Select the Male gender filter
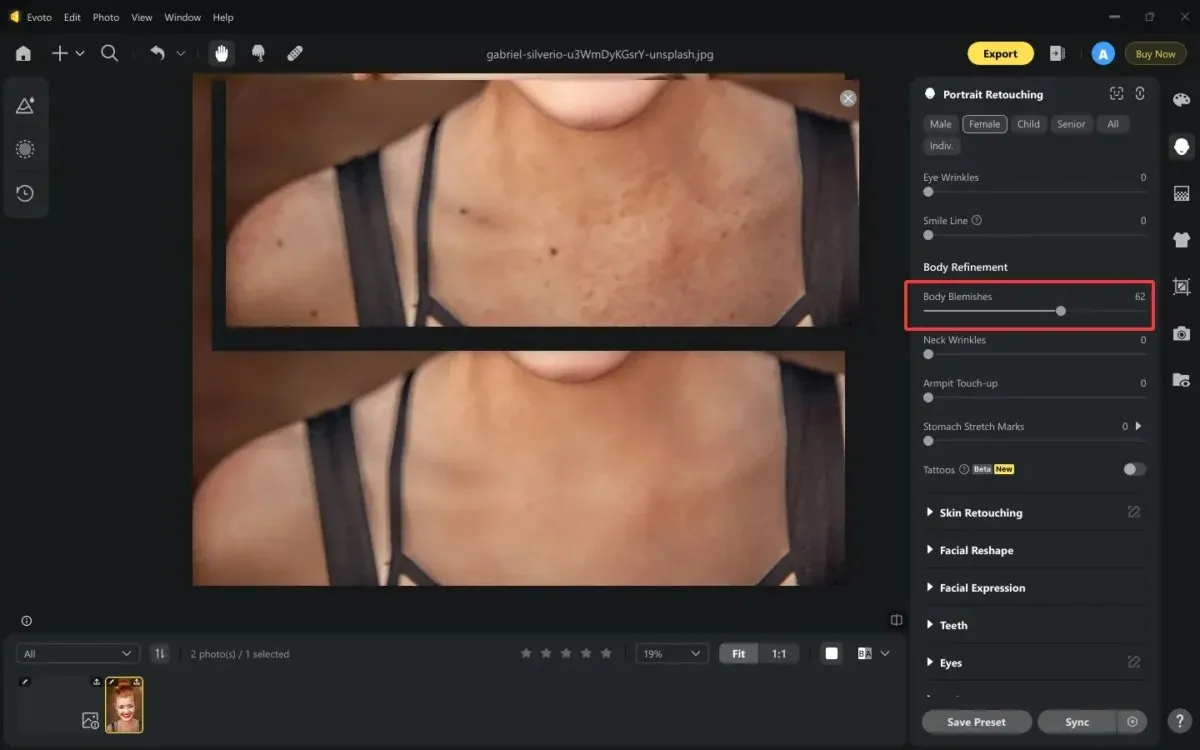 pyautogui.click(x=940, y=124)
